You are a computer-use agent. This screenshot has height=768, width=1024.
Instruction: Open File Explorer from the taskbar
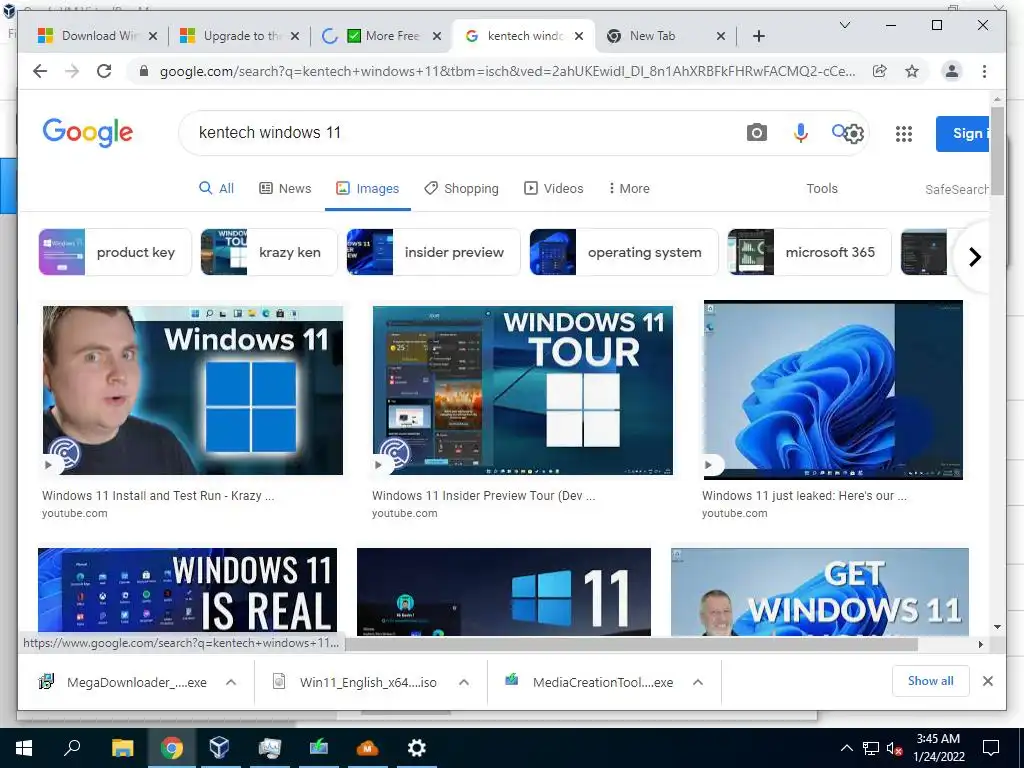coord(122,748)
